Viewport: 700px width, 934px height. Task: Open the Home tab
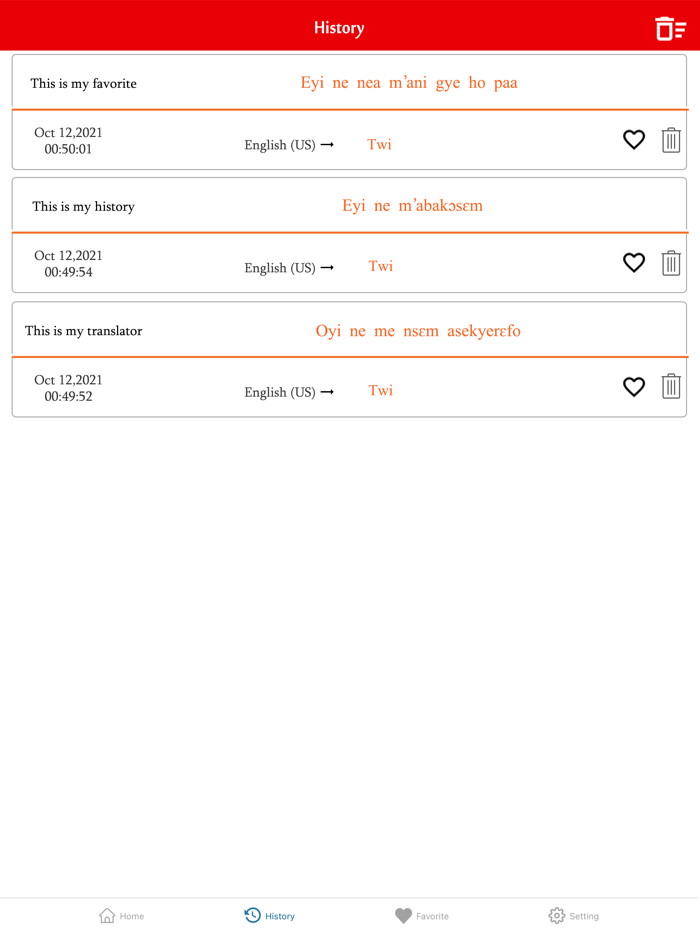pos(121,915)
